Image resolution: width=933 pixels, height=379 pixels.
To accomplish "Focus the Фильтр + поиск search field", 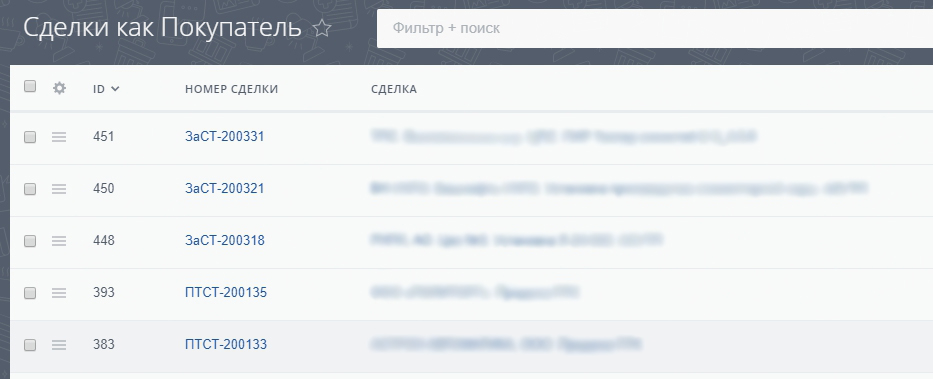I will click(655, 28).
